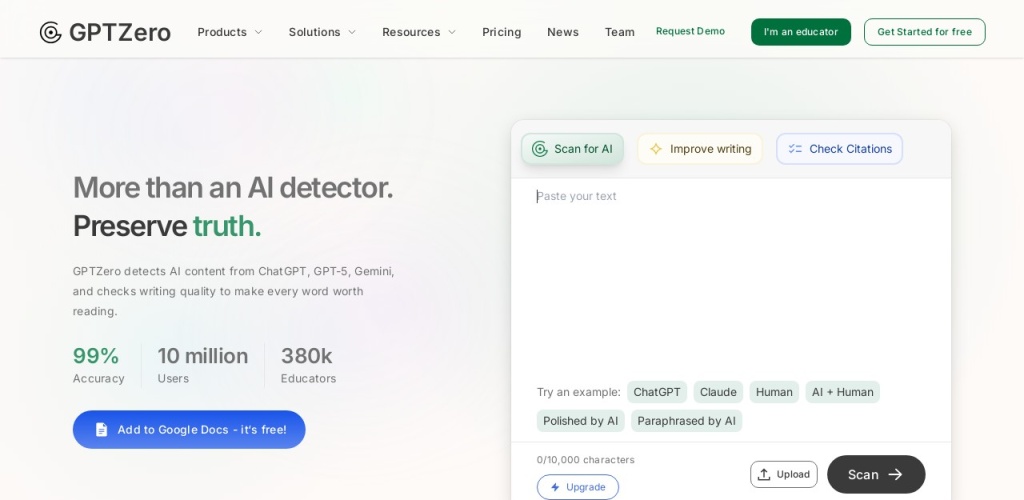Choose the Claude example text
The image size is (1024, 500).
718,392
